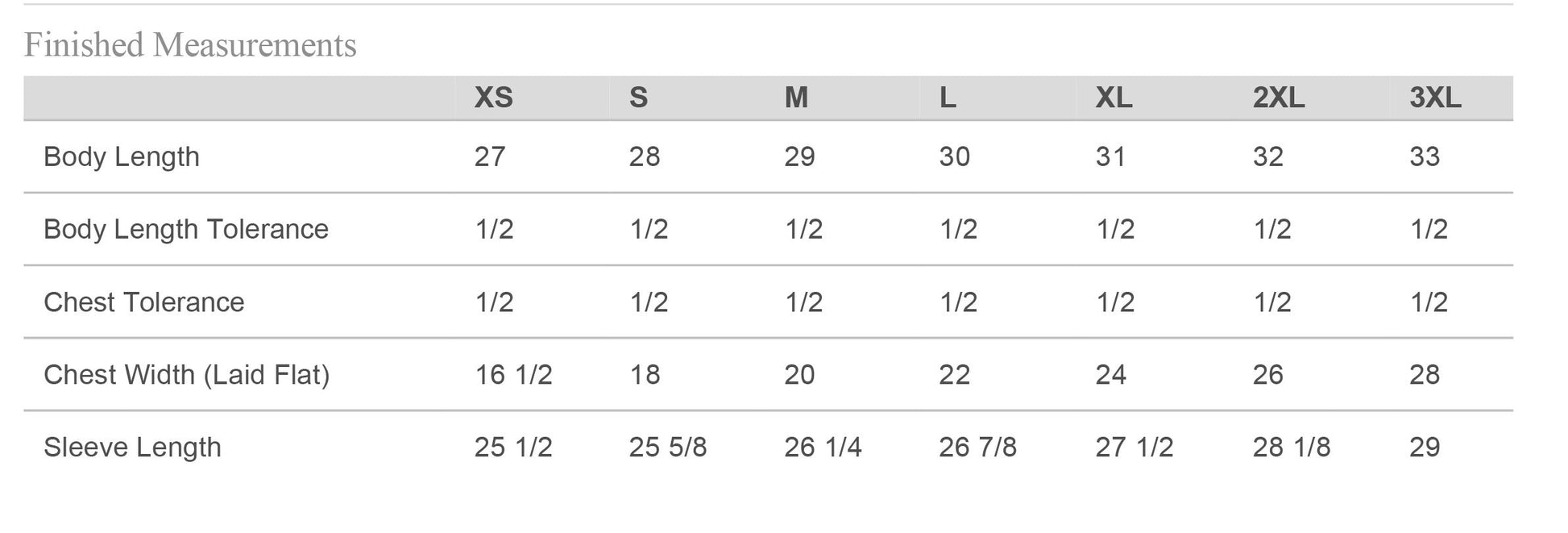Select the Chest Width (Laid Flat) label
The height and width of the screenshot is (533, 1568).
(x=187, y=375)
